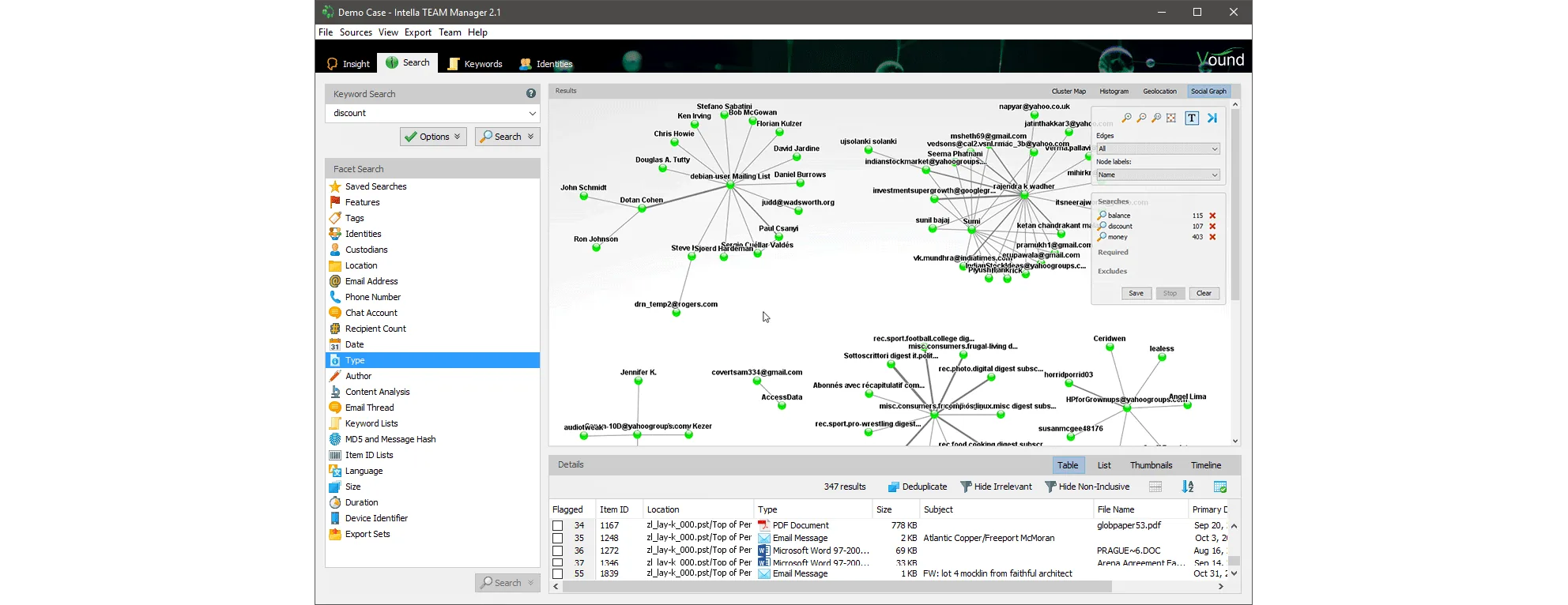Remove the money search from Searches
Image resolution: width=1568 pixels, height=605 pixels.
(1212, 237)
